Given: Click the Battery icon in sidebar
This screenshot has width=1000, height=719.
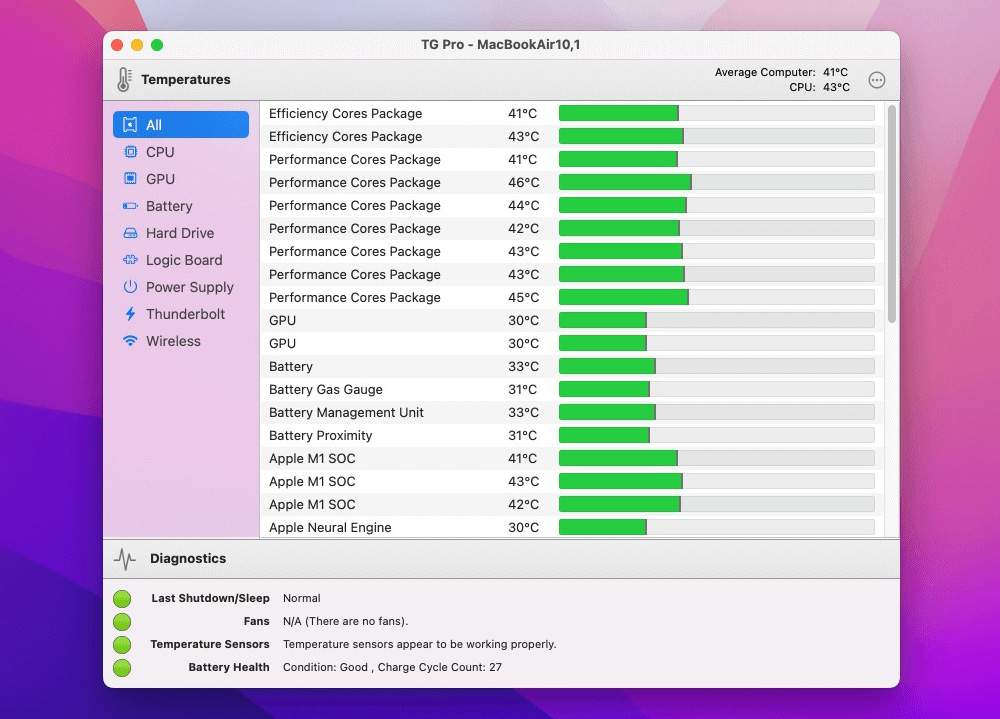Looking at the screenshot, I should pyautogui.click(x=130, y=206).
